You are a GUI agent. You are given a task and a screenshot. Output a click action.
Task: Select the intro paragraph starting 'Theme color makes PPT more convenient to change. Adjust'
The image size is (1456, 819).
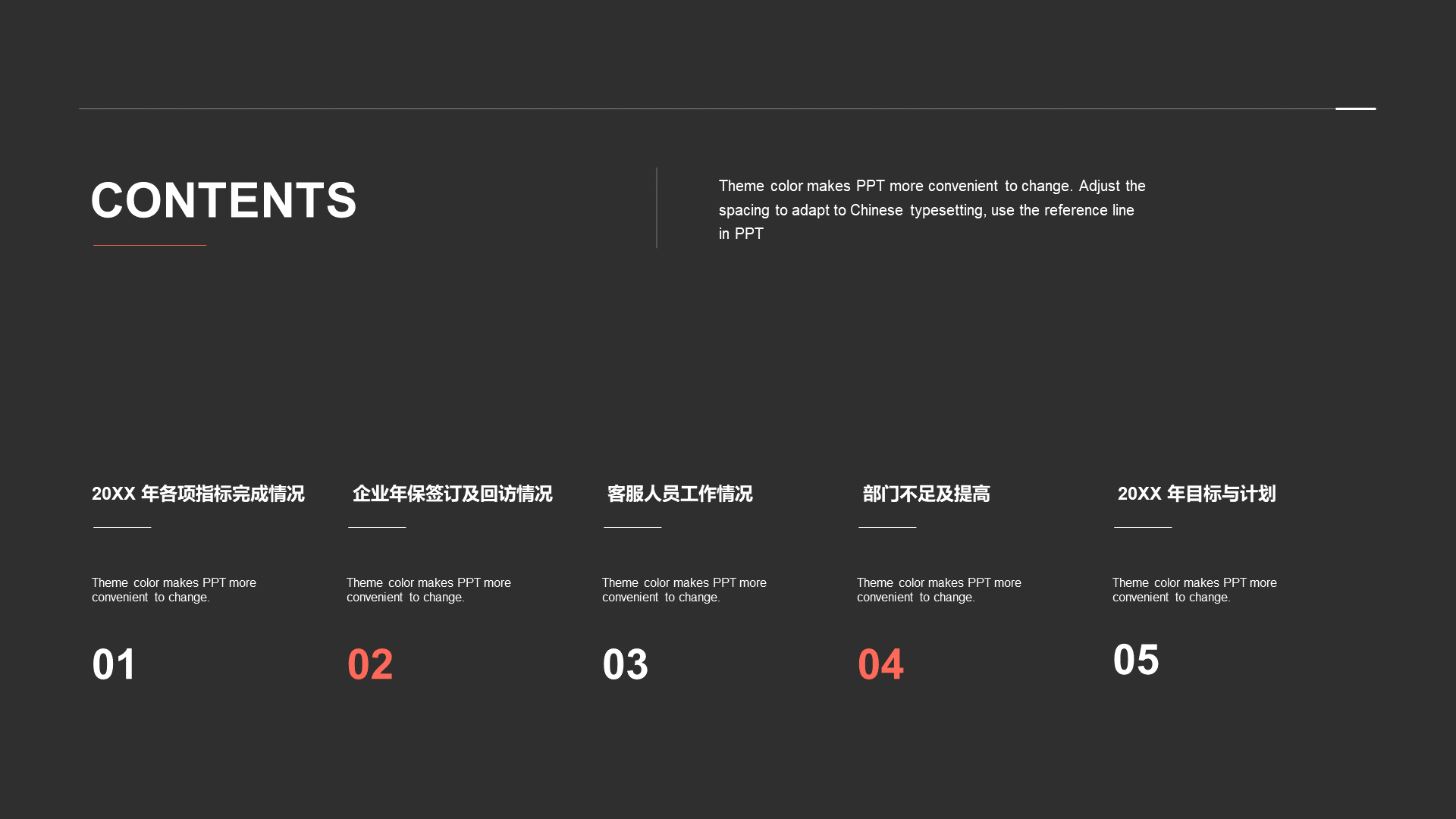[x=932, y=210]
